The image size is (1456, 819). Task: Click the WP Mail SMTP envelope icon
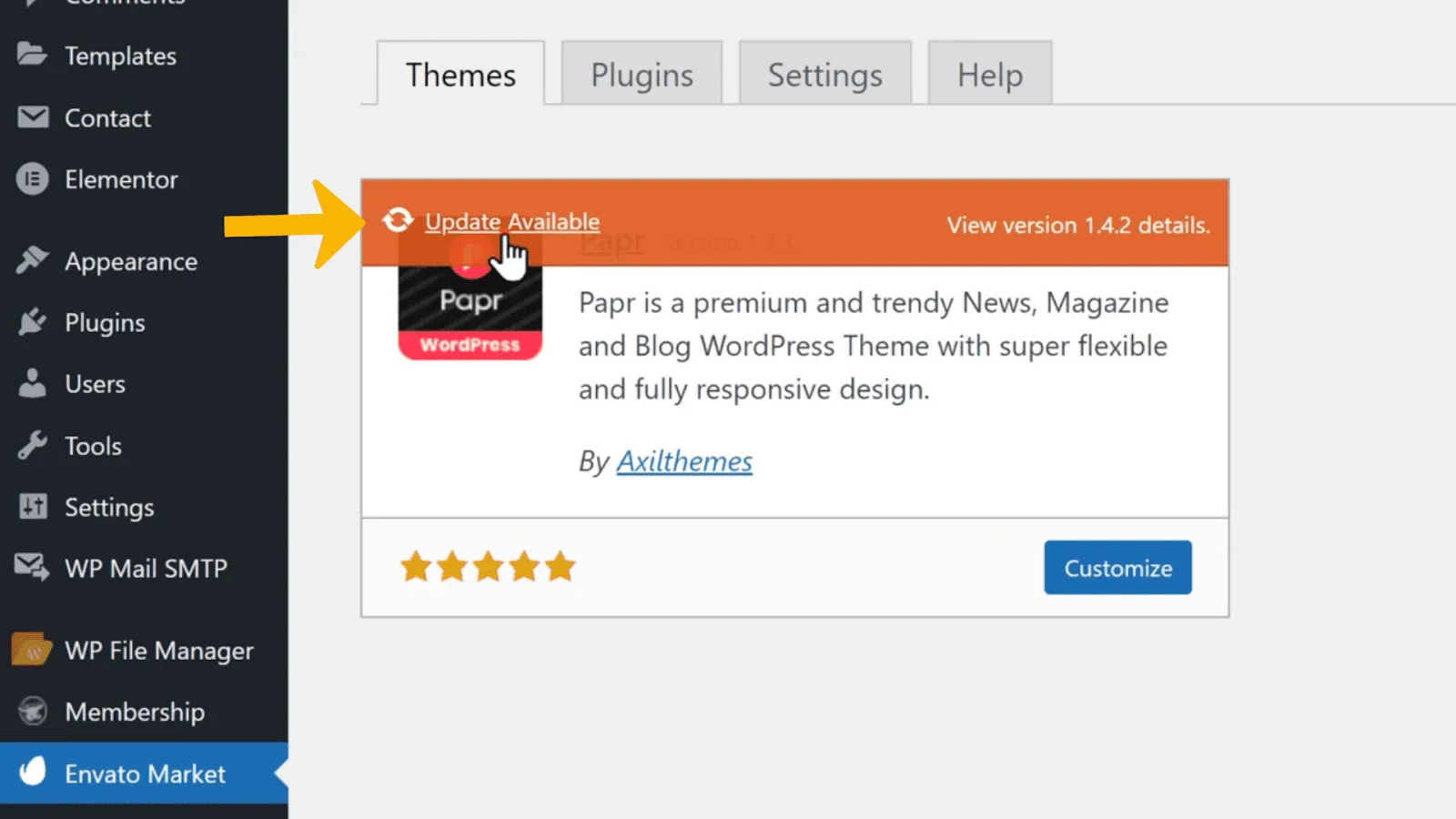pyautogui.click(x=33, y=568)
